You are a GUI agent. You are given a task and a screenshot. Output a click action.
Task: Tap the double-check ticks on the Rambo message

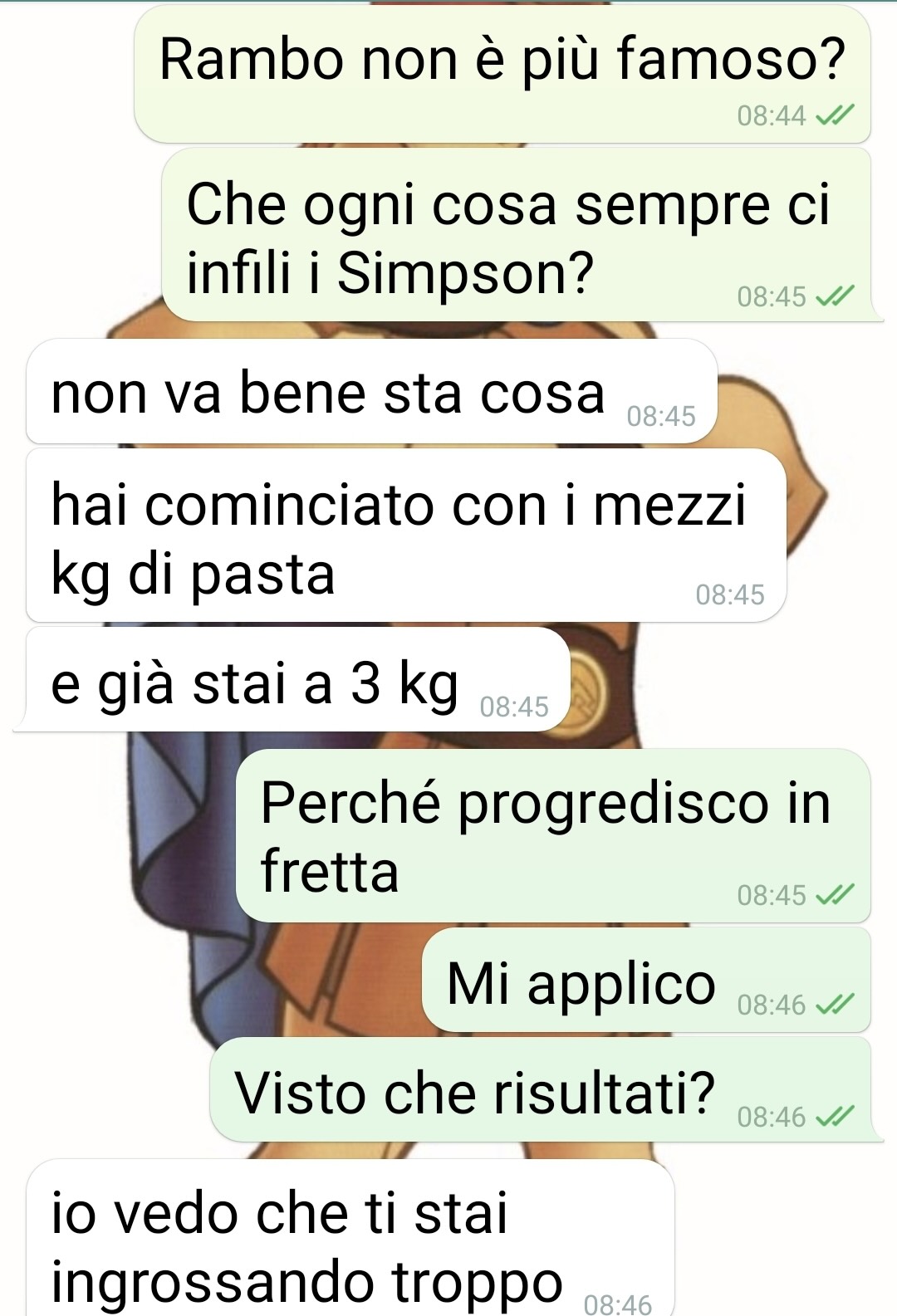832,116
